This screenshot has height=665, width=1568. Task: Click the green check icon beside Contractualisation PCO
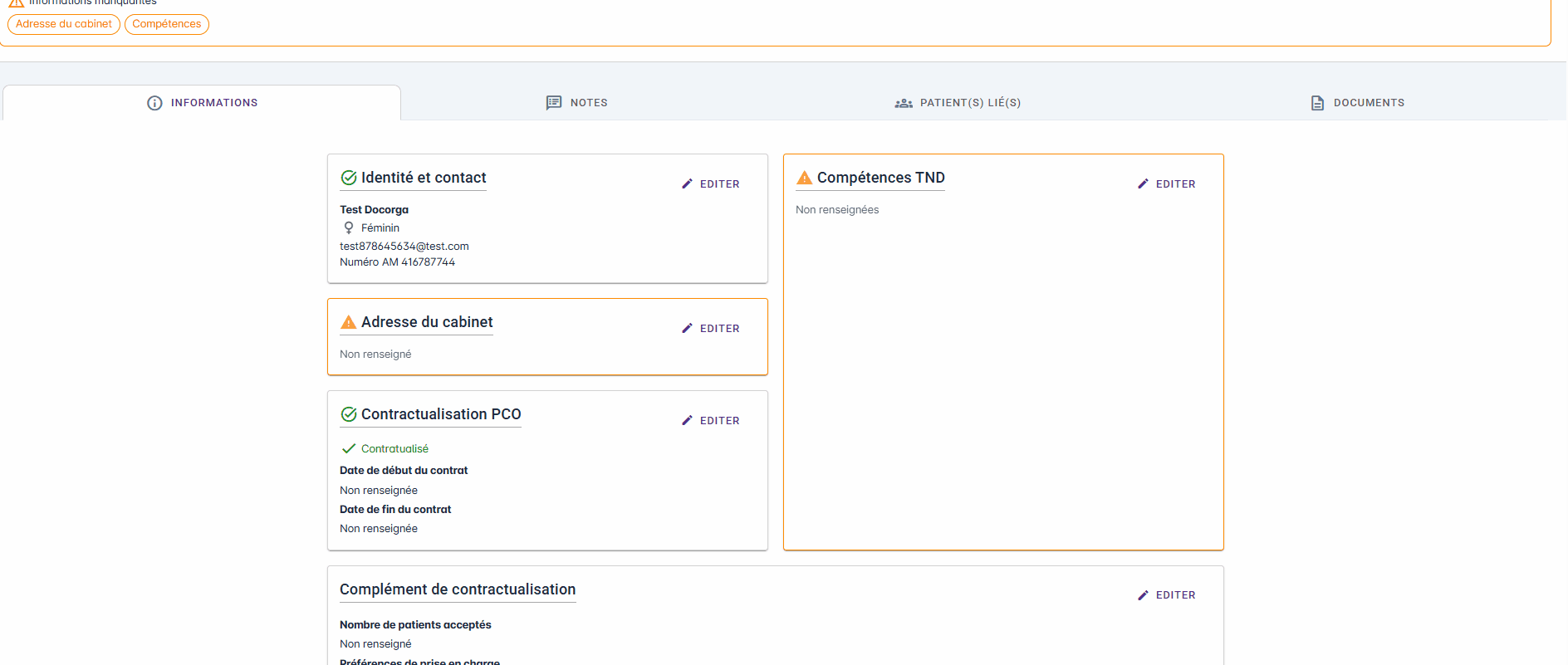pyautogui.click(x=349, y=414)
